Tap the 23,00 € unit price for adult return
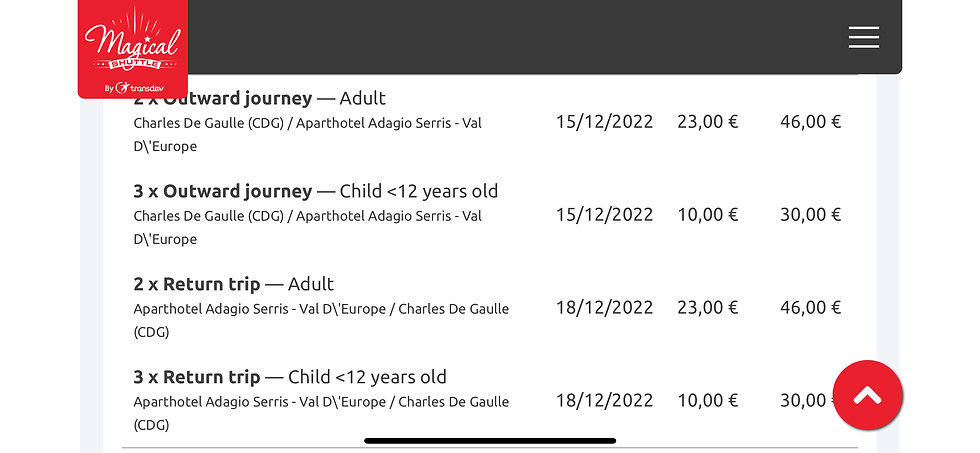 pyautogui.click(x=708, y=307)
